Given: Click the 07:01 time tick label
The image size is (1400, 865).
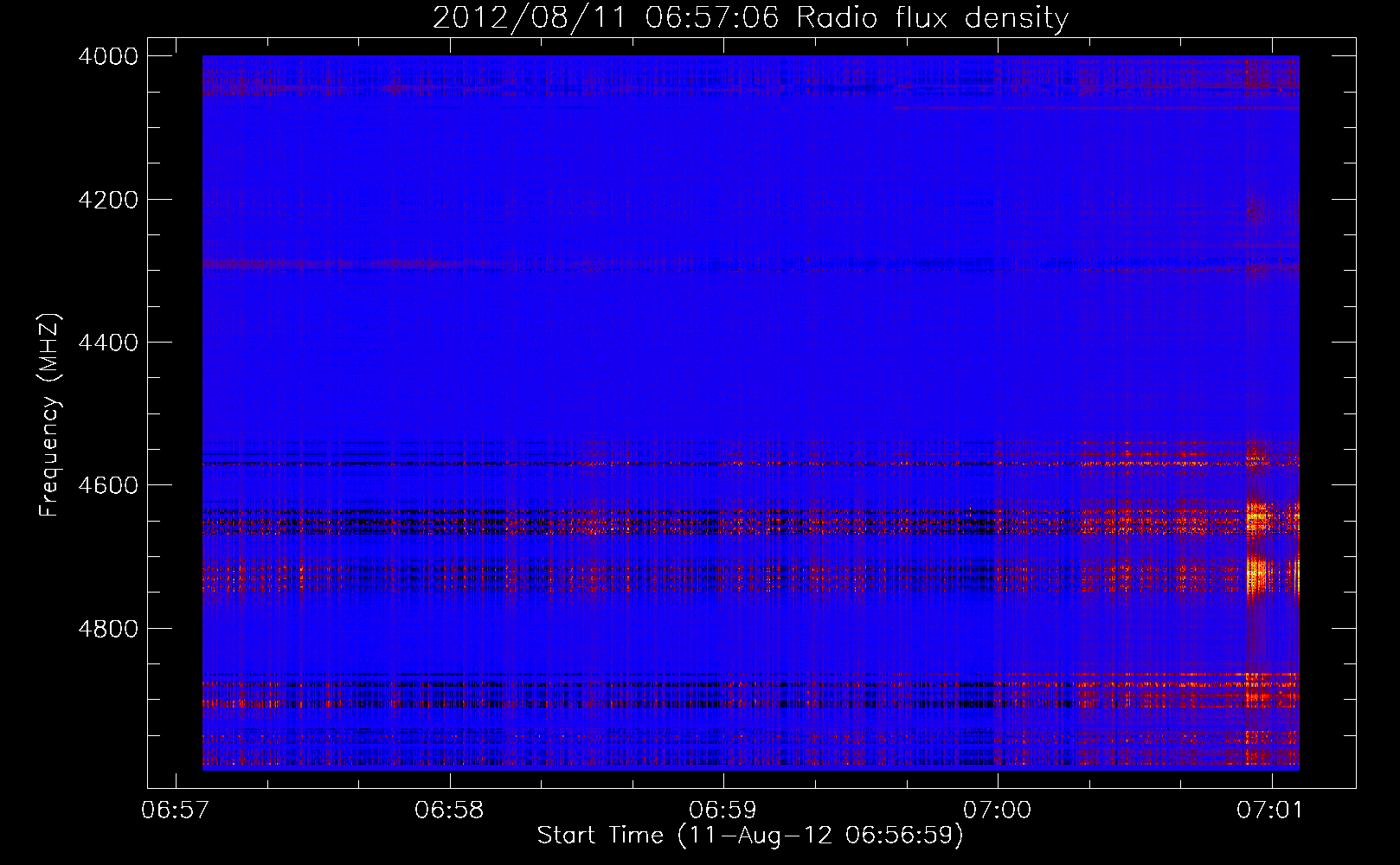Looking at the screenshot, I should [1270, 811].
